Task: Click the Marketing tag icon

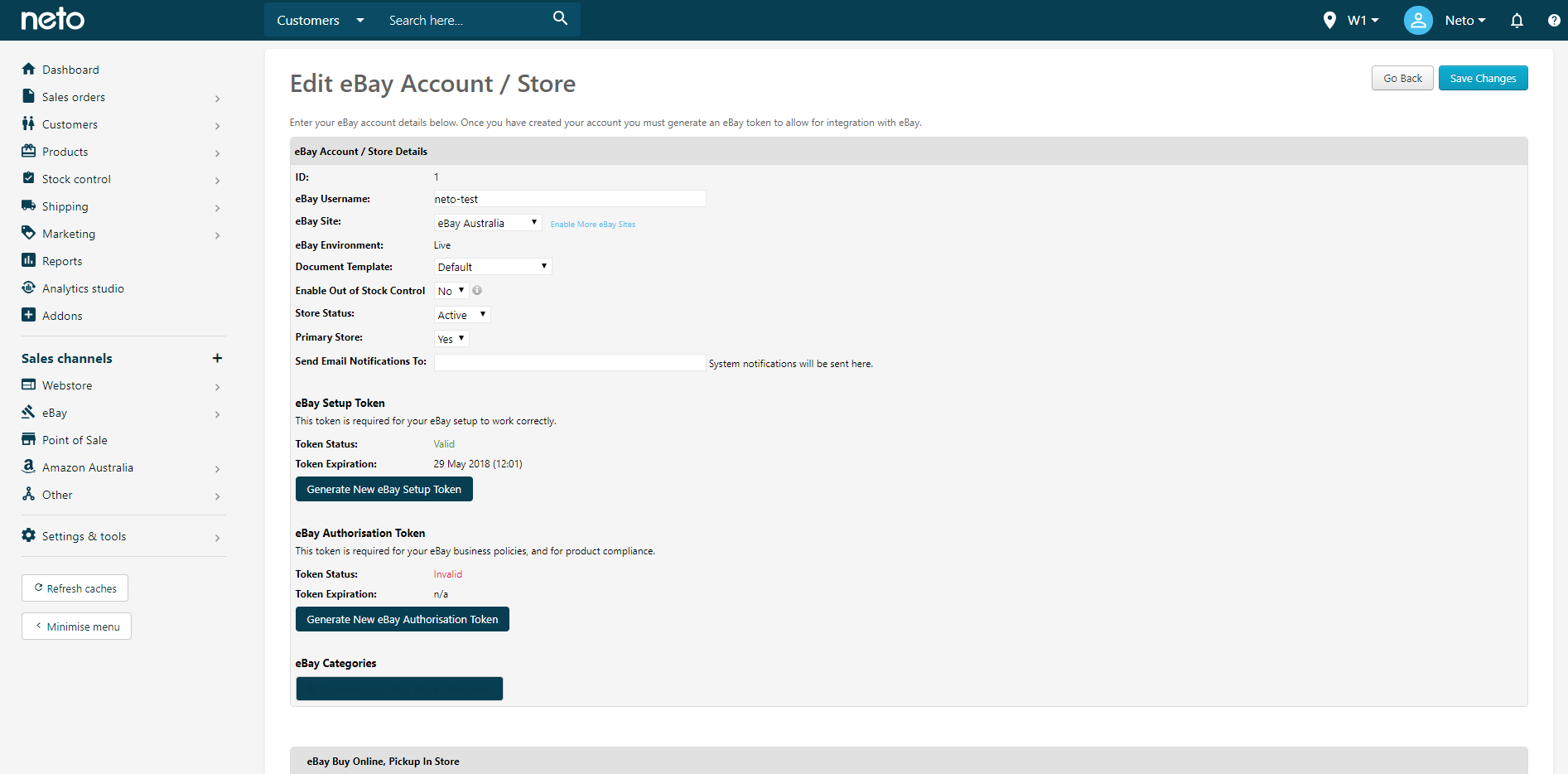Action: tap(29, 233)
